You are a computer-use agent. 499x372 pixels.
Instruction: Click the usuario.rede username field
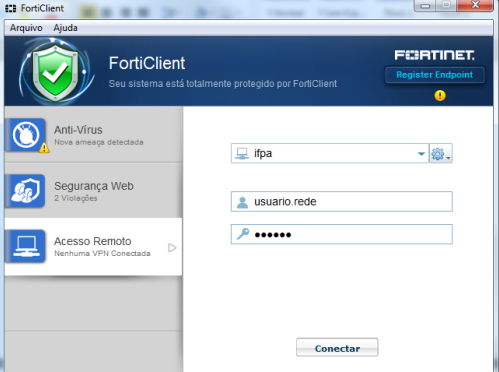pyautogui.click(x=342, y=201)
